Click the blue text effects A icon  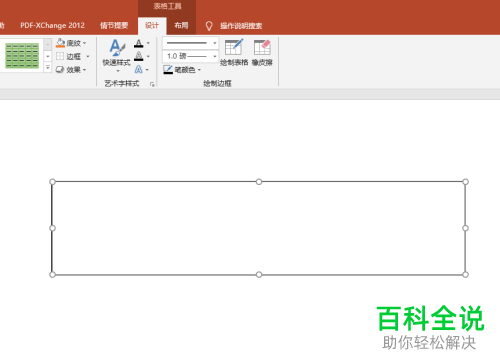point(139,69)
